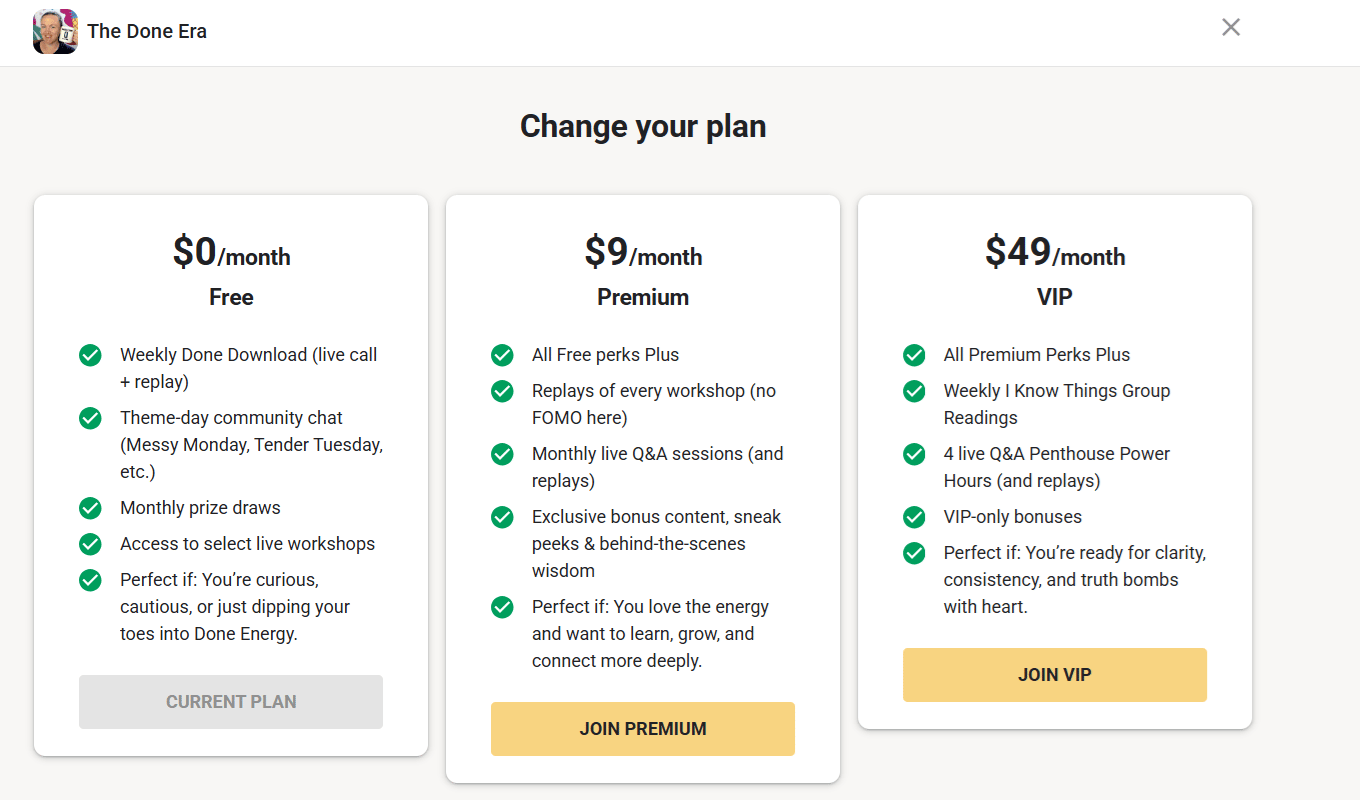
Task: Click the $9/month Premium price heading
Action: 642,253
